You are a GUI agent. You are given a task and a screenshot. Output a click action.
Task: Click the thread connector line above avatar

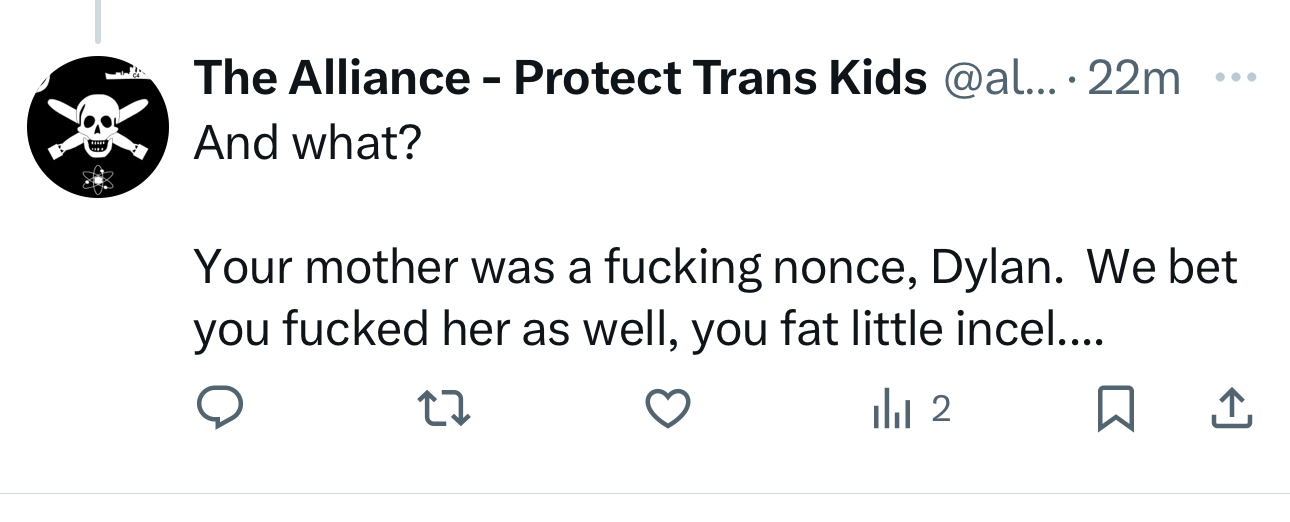tap(97, 20)
